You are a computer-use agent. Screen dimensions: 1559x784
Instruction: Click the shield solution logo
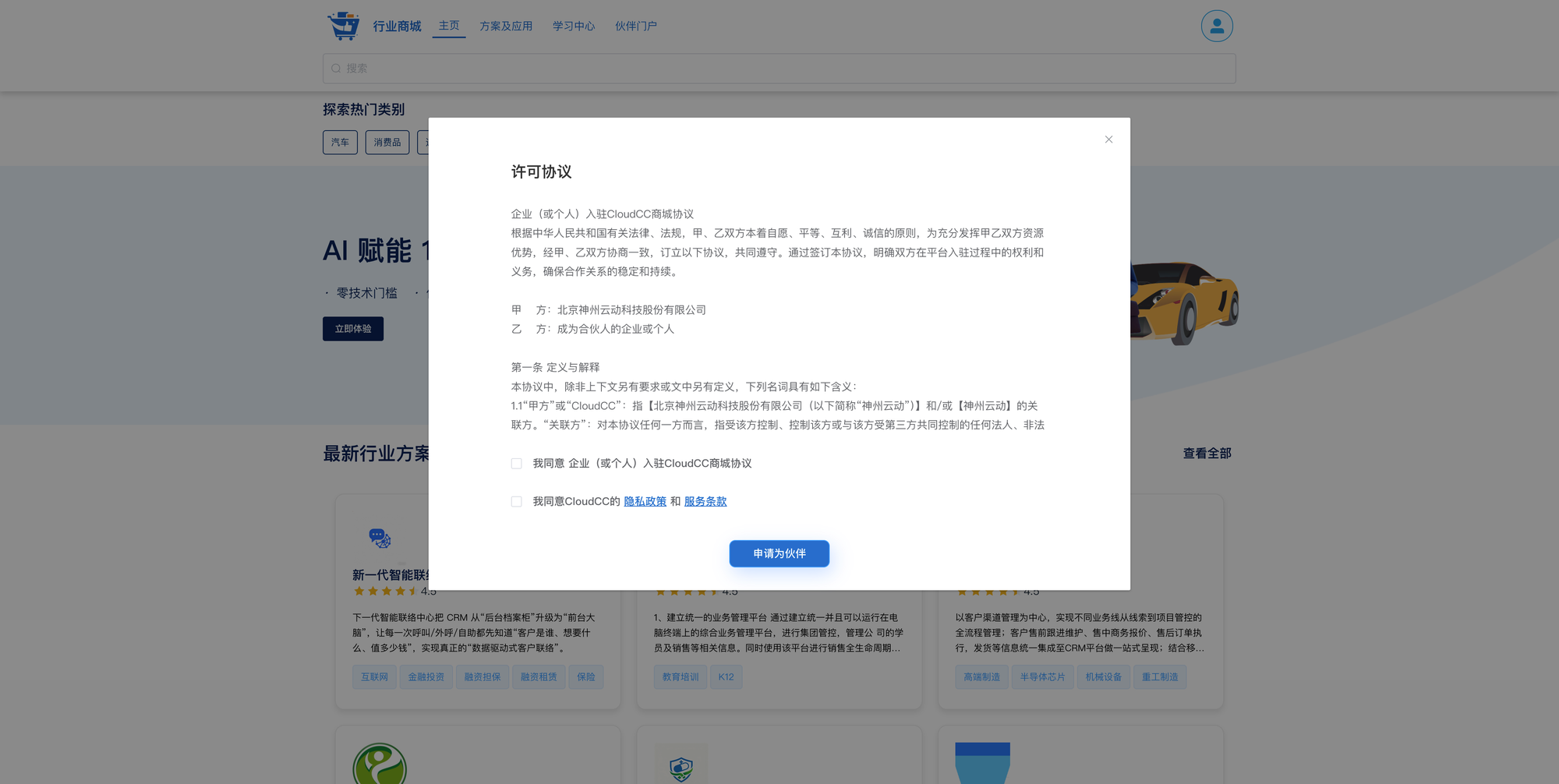[681, 768]
